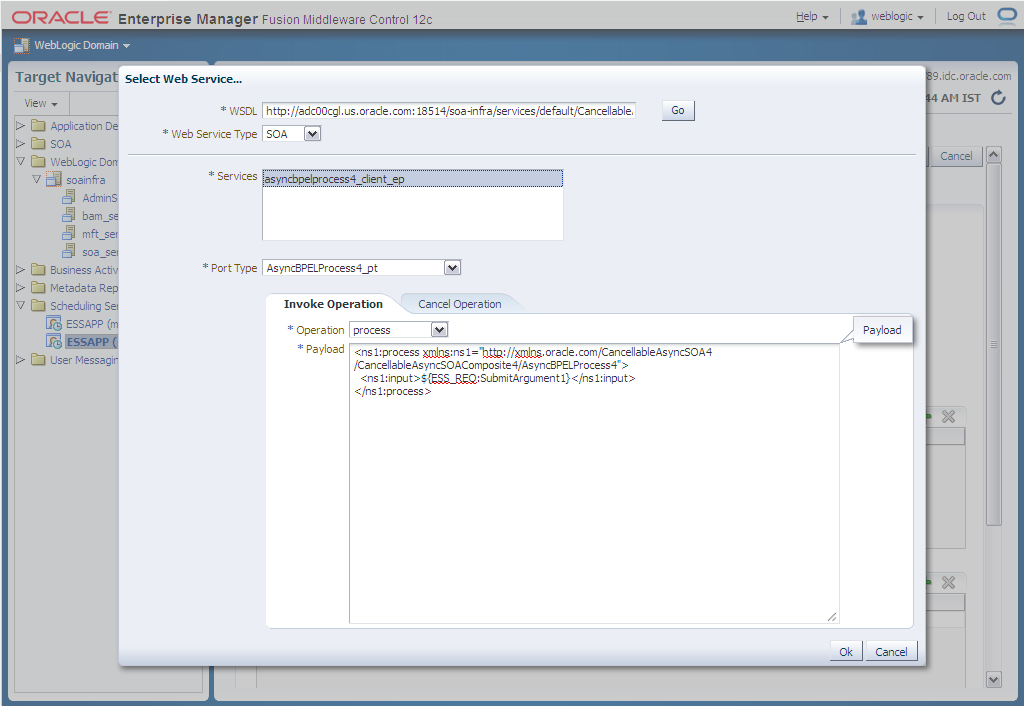Click the WebLogic Domain icon
Image resolution: width=1024 pixels, height=706 pixels.
tap(21, 45)
